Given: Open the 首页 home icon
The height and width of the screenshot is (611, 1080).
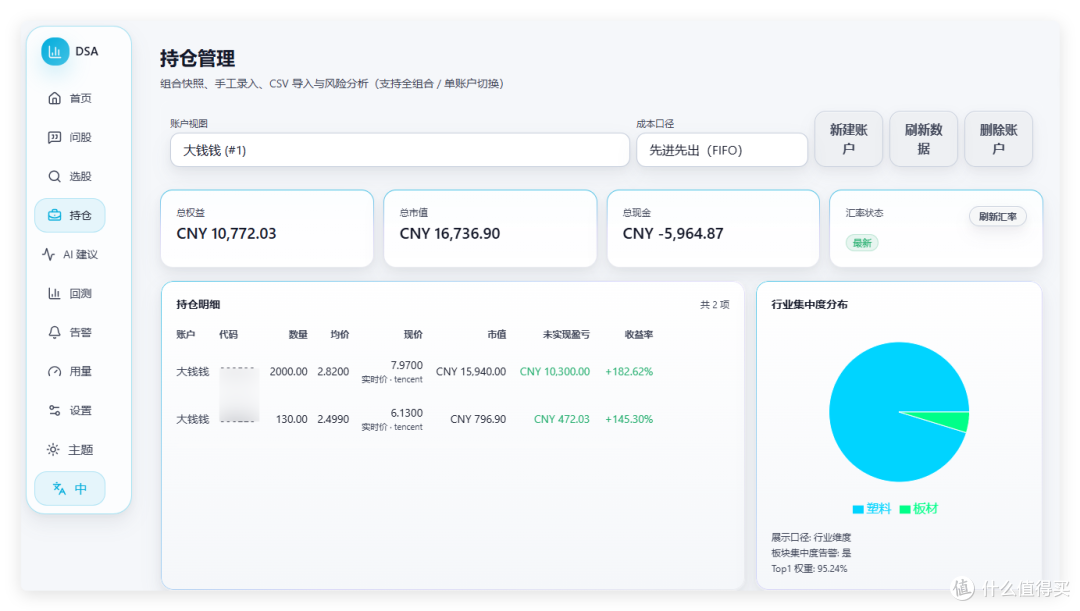Looking at the screenshot, I should [54, 98].
